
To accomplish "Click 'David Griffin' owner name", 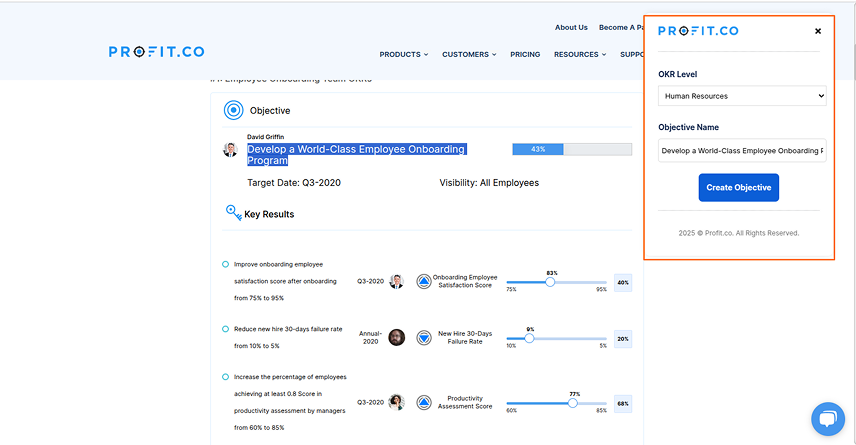I will point(265,137).
